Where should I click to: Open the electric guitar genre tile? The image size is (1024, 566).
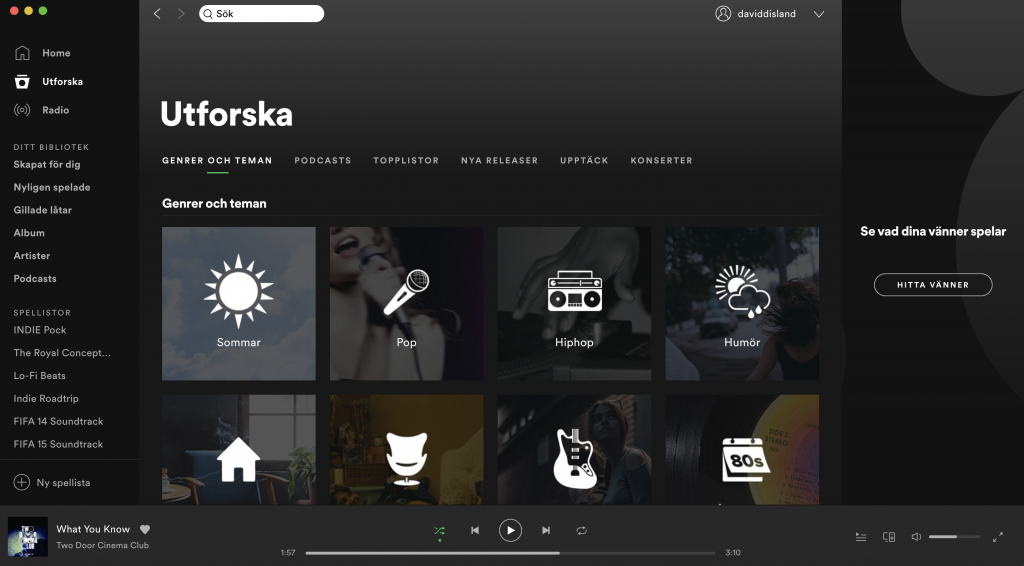[x=575, y=449]
